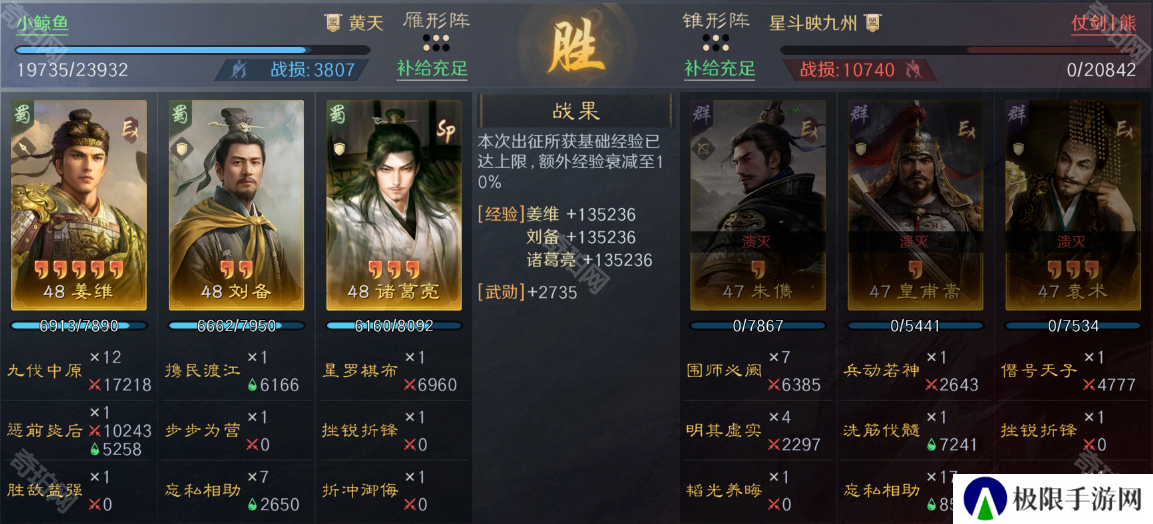Viewport: 1153px width, 524px height.
Task: Click the 星罗棋布 skill entry
Action: coord(360,370)
